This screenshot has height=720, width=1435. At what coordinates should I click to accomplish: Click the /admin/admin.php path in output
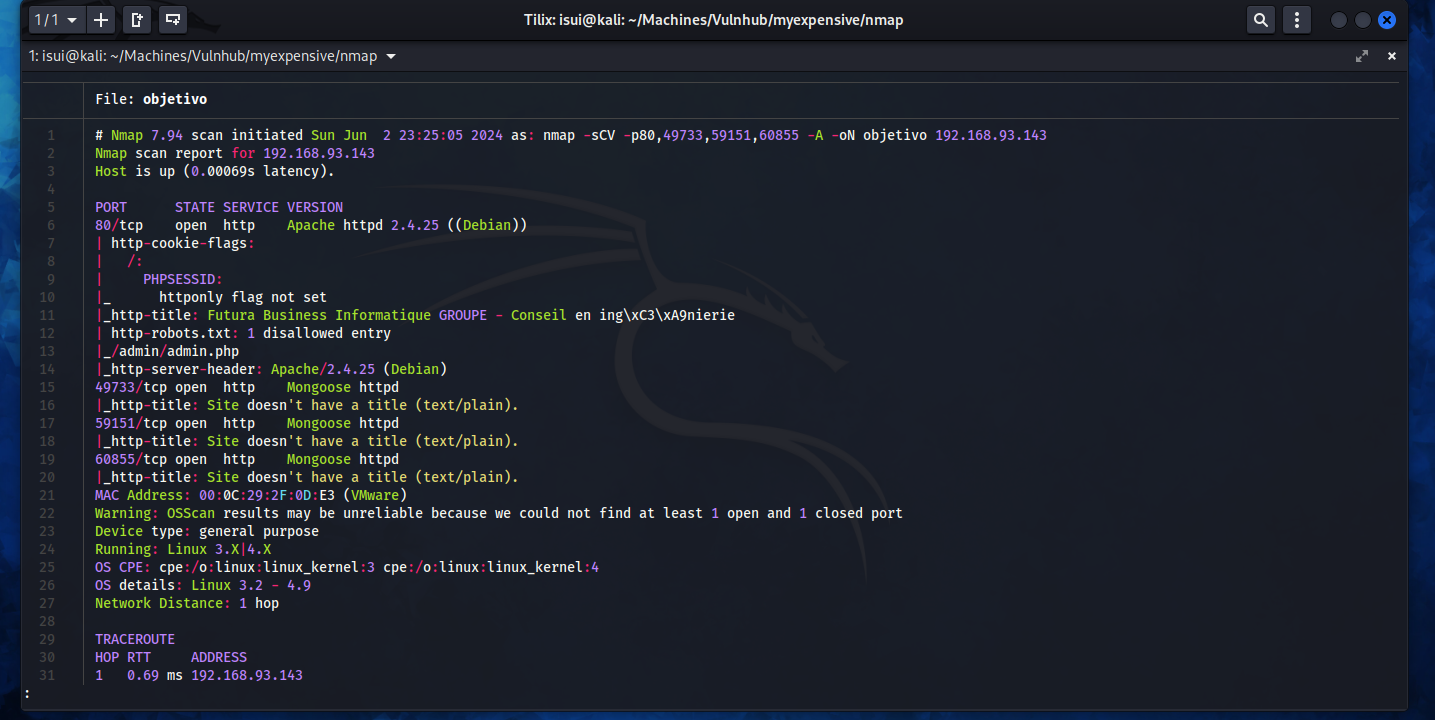point(175,351)
